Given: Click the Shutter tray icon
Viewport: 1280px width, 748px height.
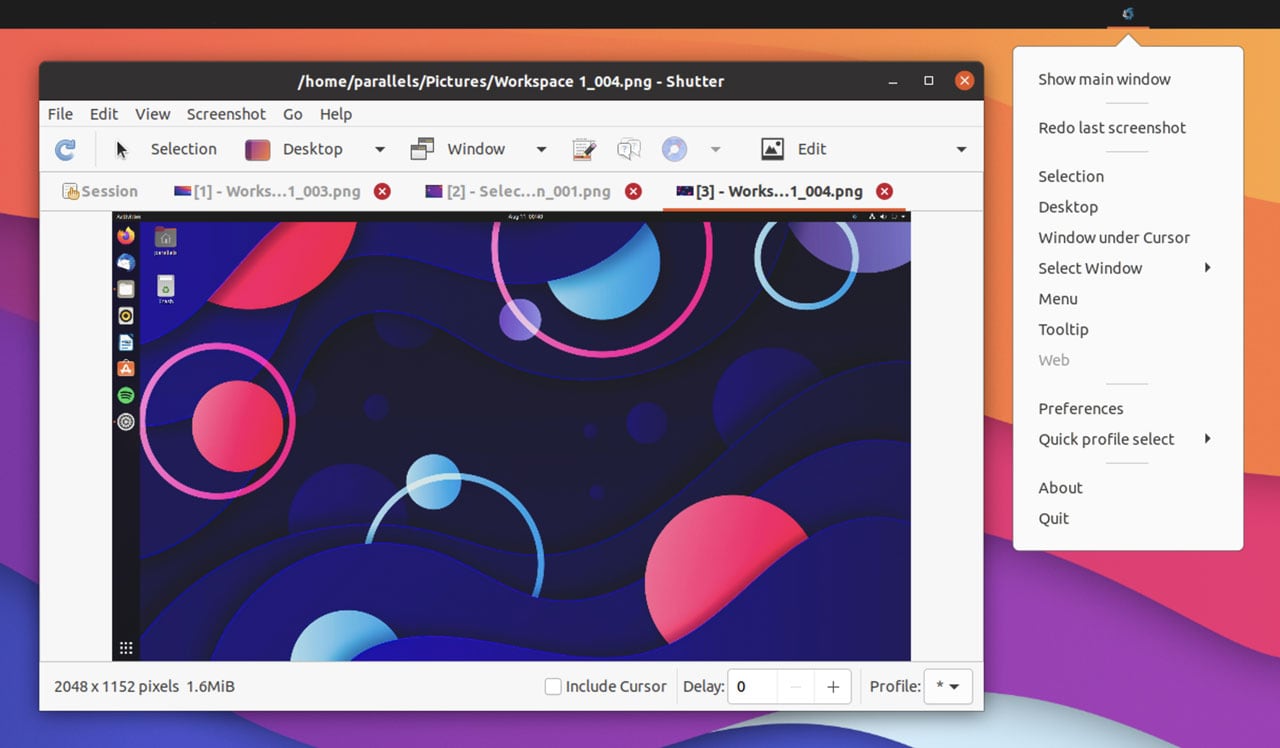Looking at the screenshot, I should [x=1127, y=14].
